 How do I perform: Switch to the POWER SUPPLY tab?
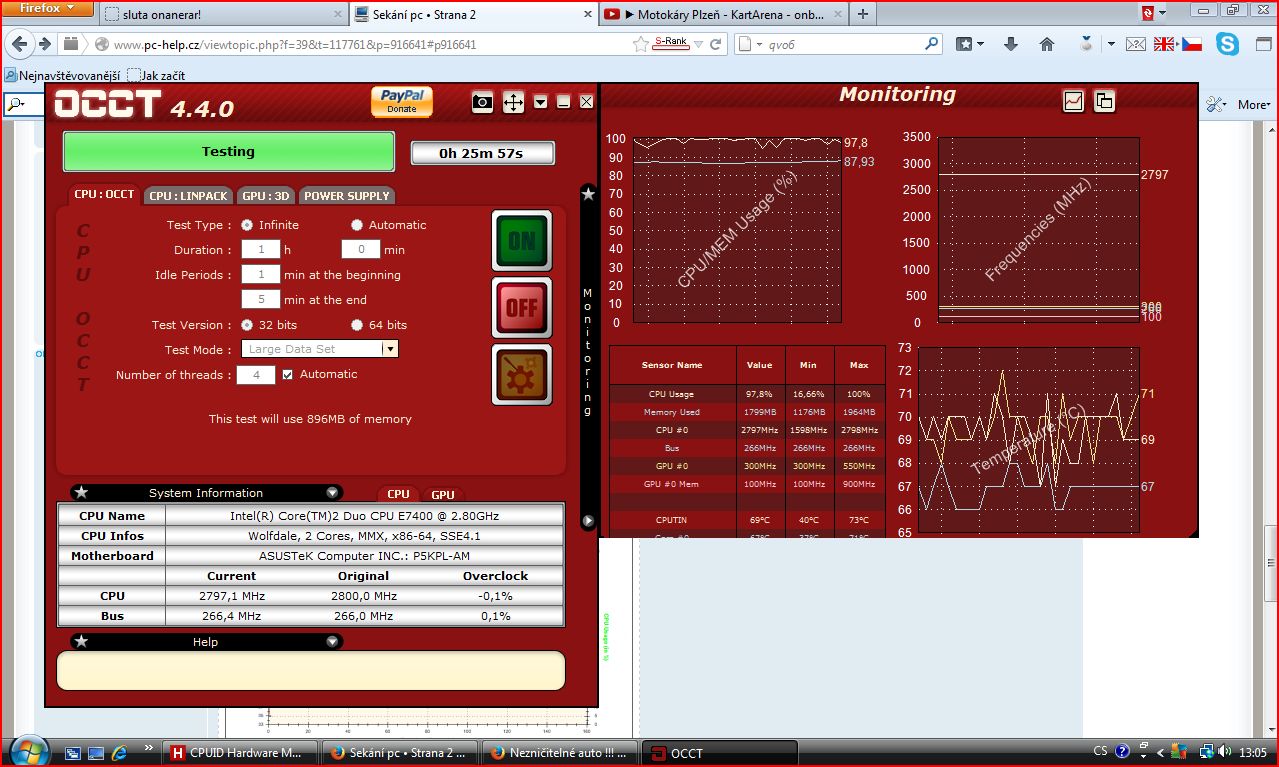click(347, 196)
